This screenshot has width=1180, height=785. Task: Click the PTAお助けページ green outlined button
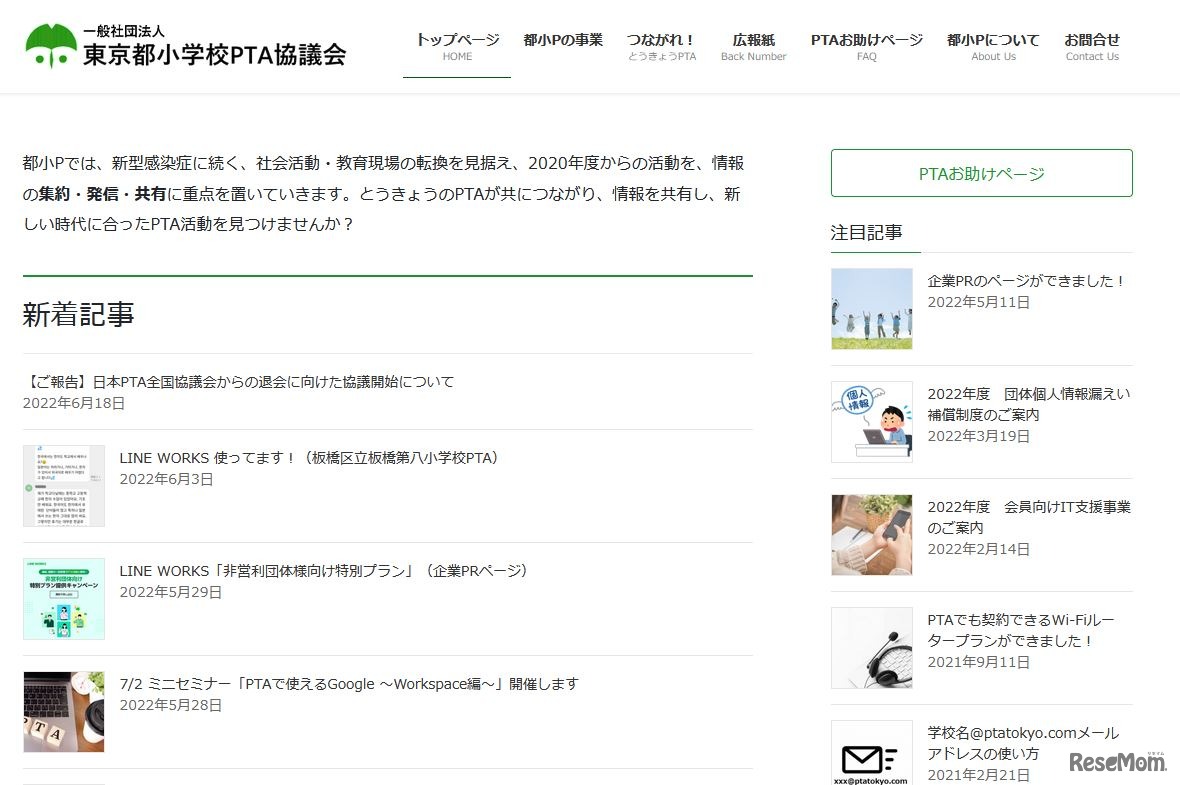coord(980,172)
